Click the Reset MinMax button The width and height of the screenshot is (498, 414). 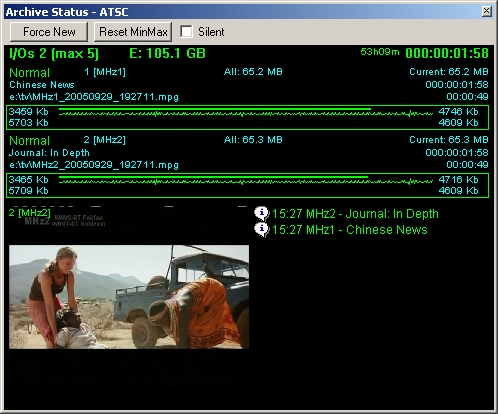(x=133, y=32)
